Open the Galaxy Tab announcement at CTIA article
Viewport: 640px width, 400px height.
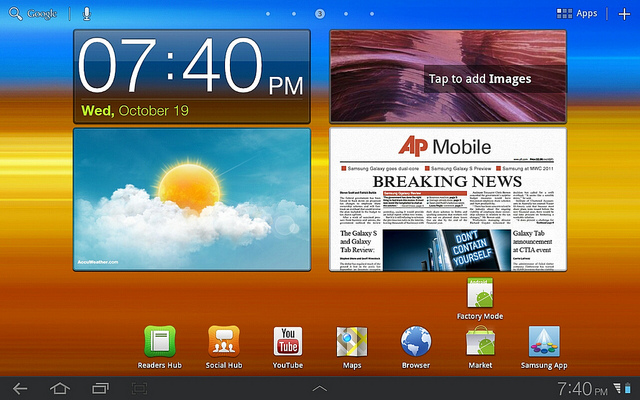pyautogui.click(x=533, y=242)
